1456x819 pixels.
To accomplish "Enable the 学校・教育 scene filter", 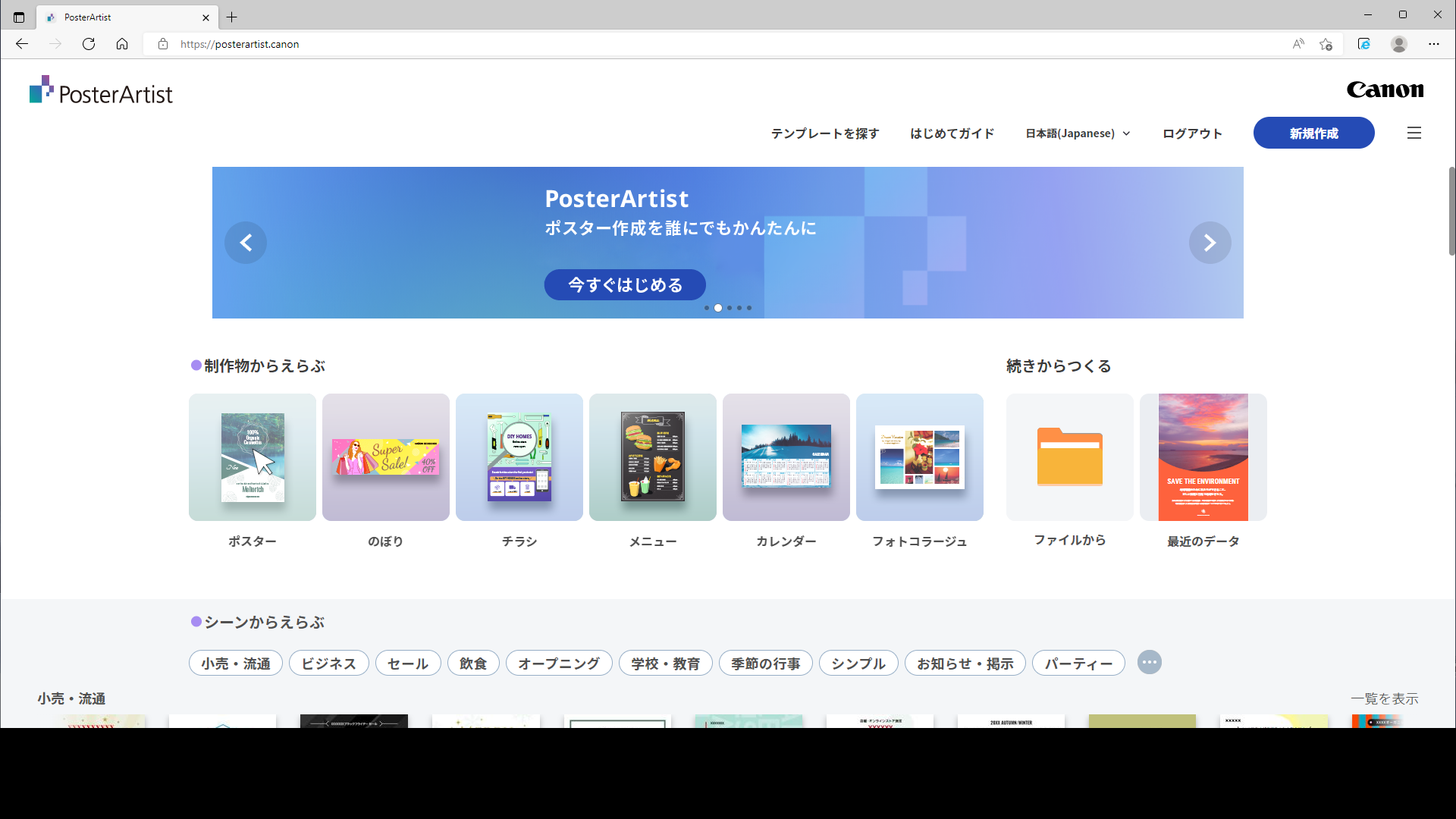I will tap(665, 663).
